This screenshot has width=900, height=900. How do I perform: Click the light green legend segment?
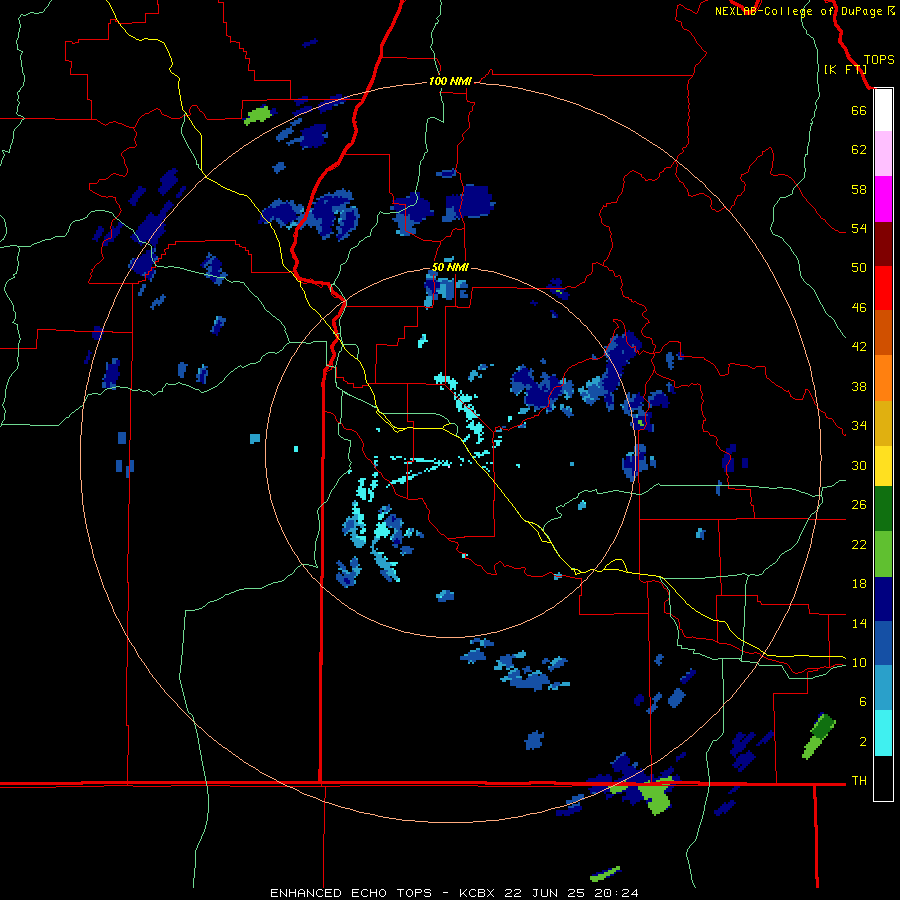[883, 554]
